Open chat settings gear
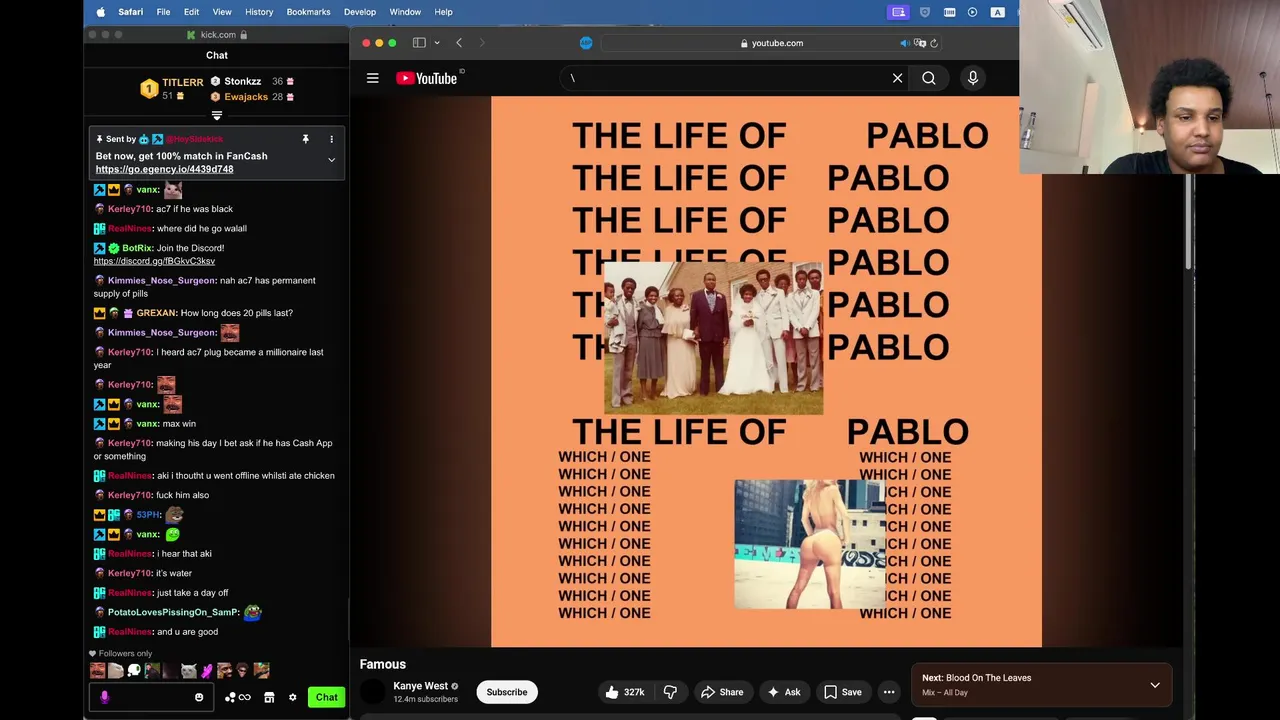The image size is (1280, 720). 292,697
